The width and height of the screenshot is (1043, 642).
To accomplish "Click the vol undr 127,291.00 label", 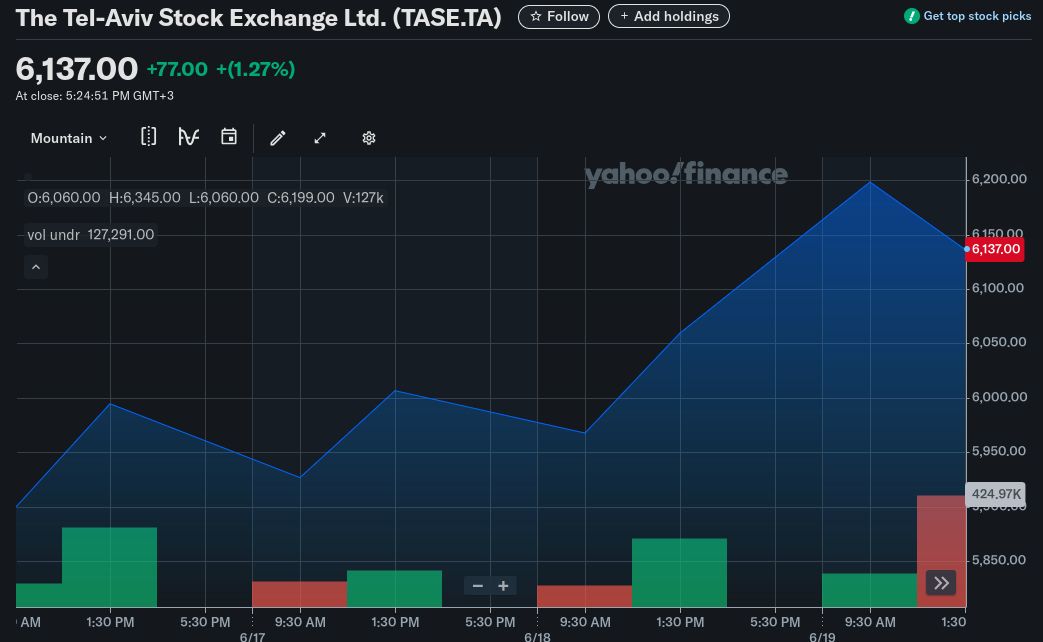I will pos(90,234).
